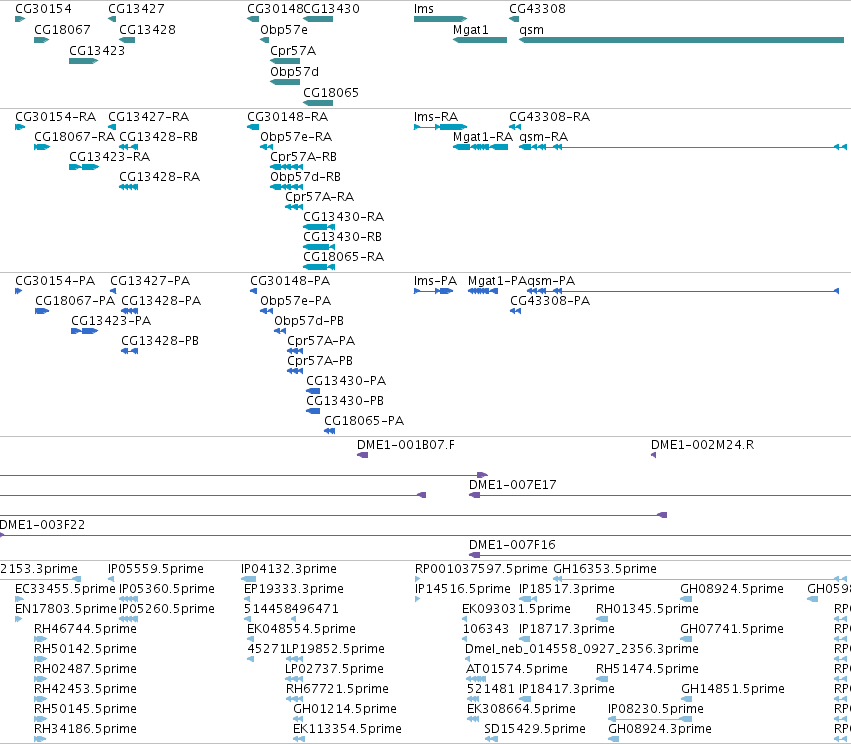This screenshot has width=851, height=744.
Task: Select the Obp57e-RA transcript label
Action: coord(296,137)
